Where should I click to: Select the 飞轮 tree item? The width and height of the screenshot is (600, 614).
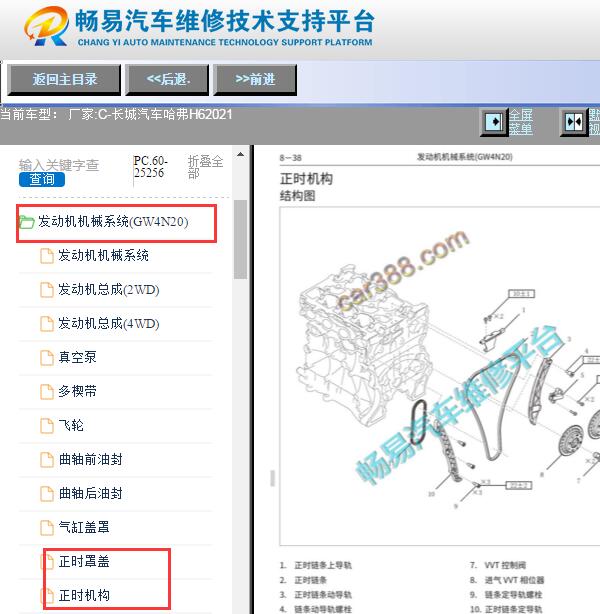coord(71,425)
